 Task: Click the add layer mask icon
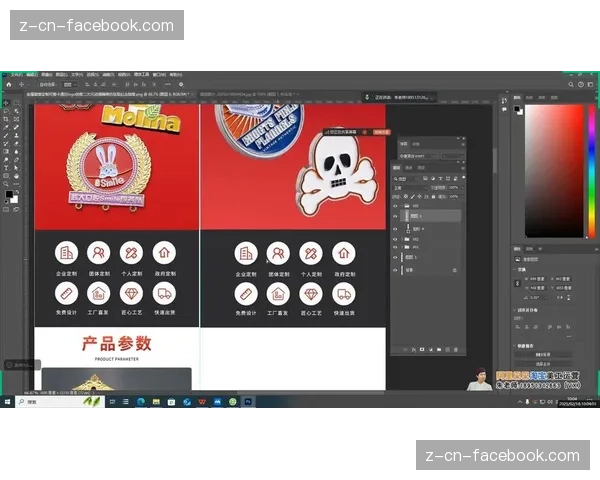pos(422,349)
